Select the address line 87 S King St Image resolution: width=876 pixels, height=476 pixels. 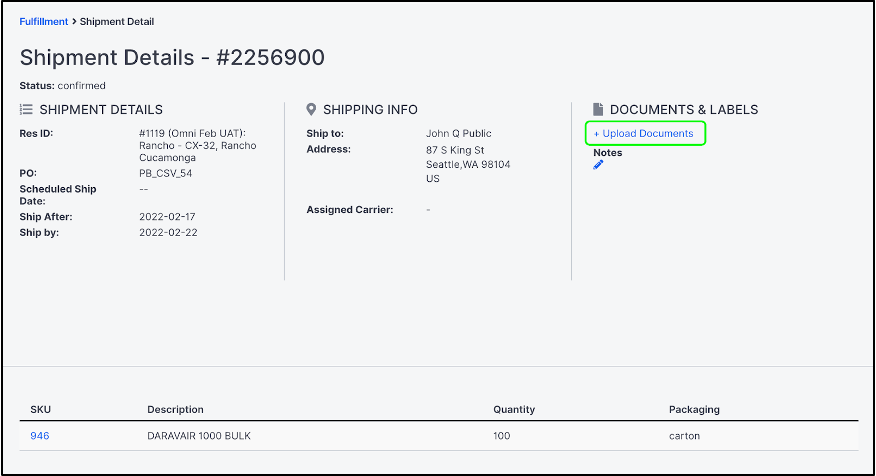click(x=455, y=150)
